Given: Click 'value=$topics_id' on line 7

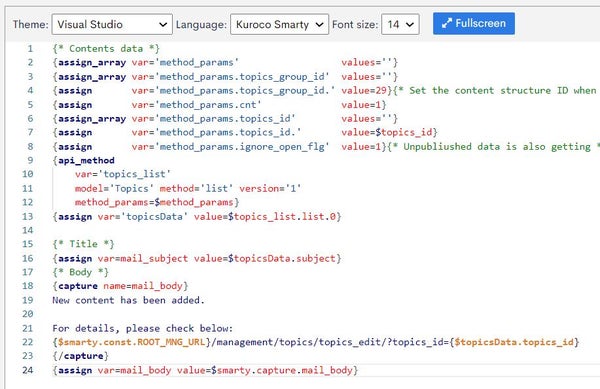Looking at the screenshot, I should pyautogui.click(x=386, y=132).
